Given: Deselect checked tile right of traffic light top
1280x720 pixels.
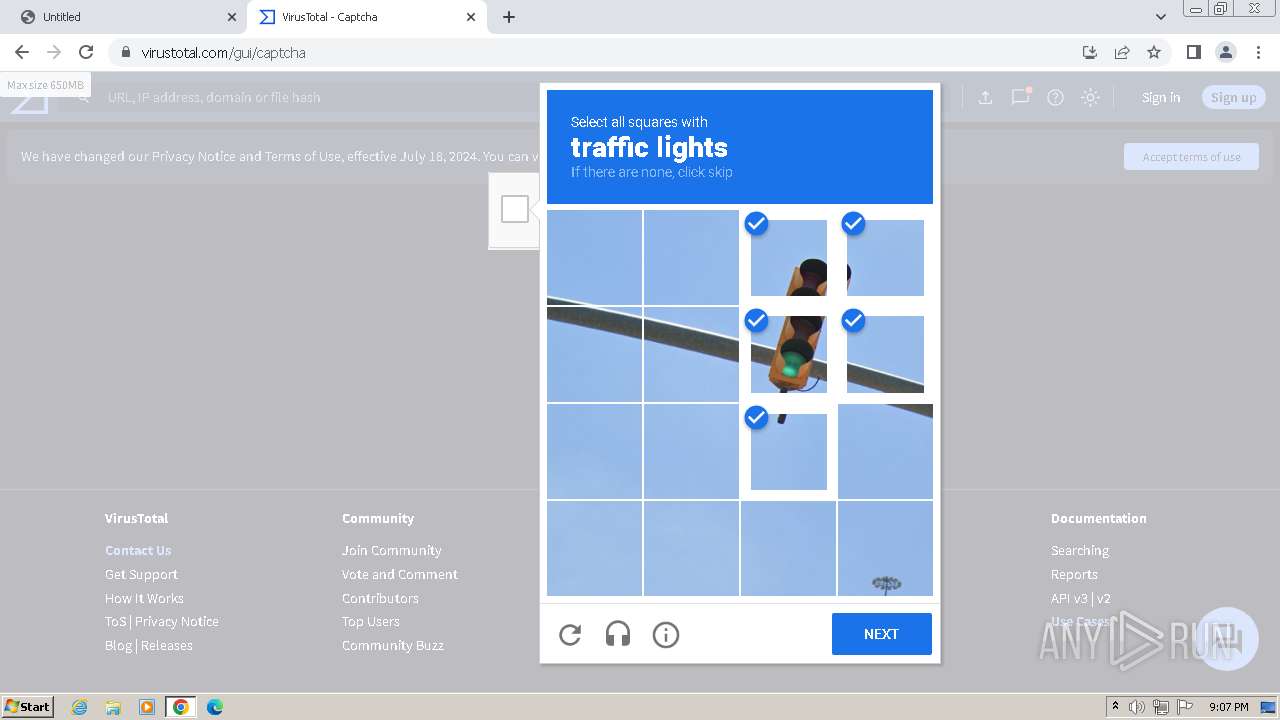Looking at the screenshot, I should 885,258.
